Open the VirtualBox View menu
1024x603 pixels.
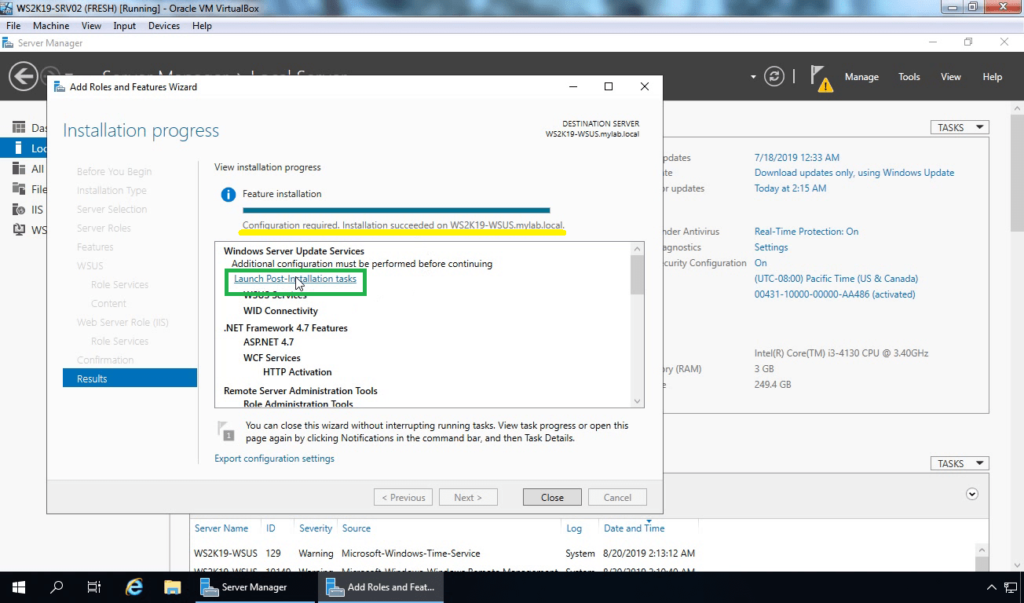(91, 25)
